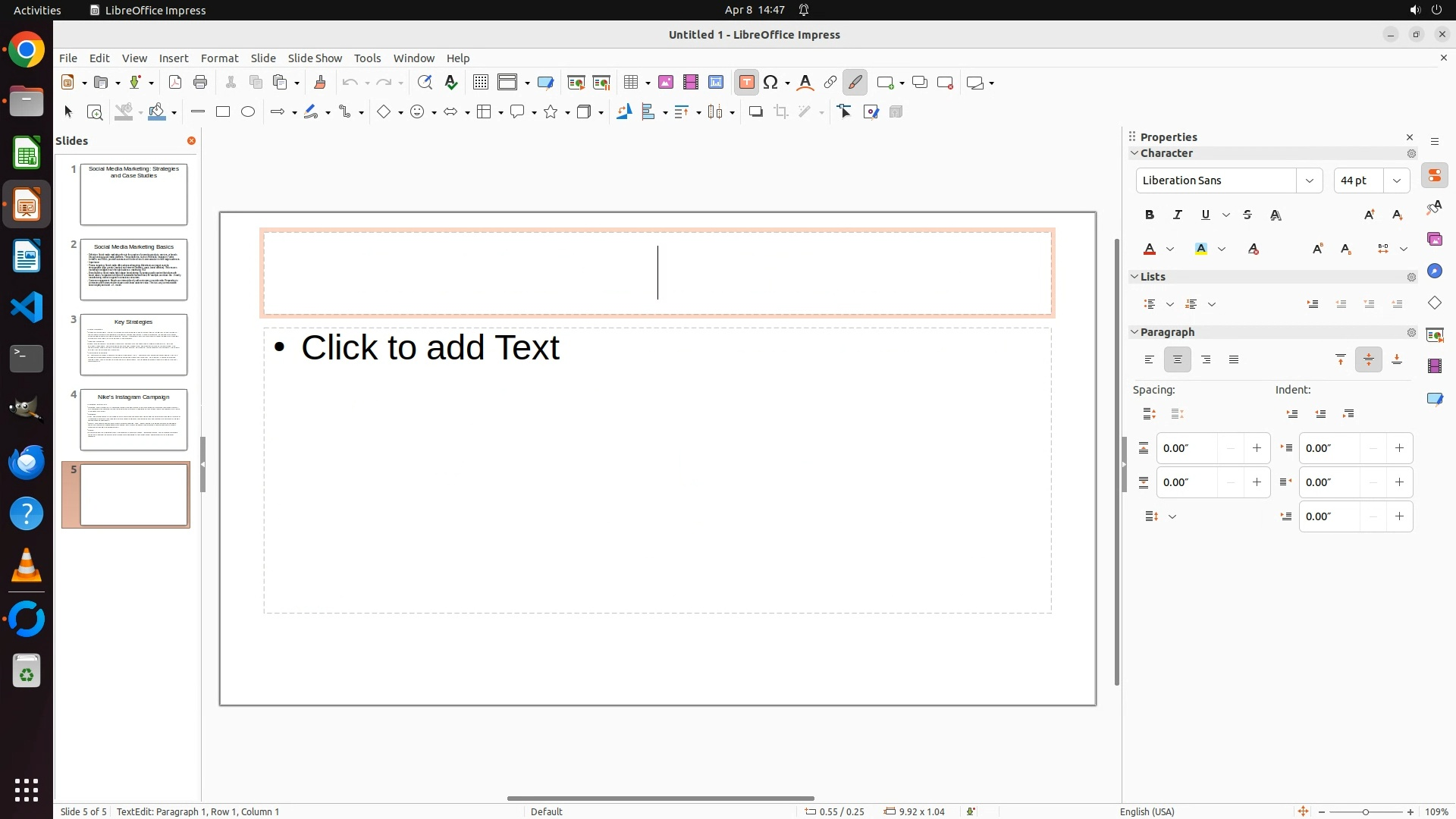The image size is (1456, 819).
Task: Click the font color swatch
Action: [x=1150, y=249]
